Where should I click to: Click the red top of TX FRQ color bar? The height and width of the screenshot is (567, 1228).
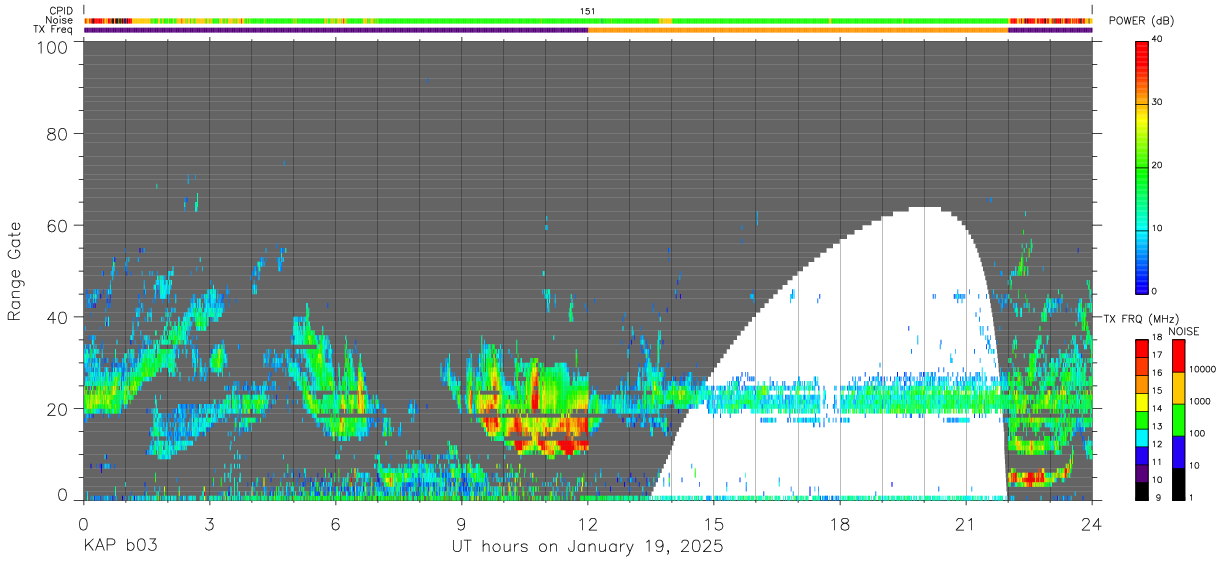(x=1141, y=348)
